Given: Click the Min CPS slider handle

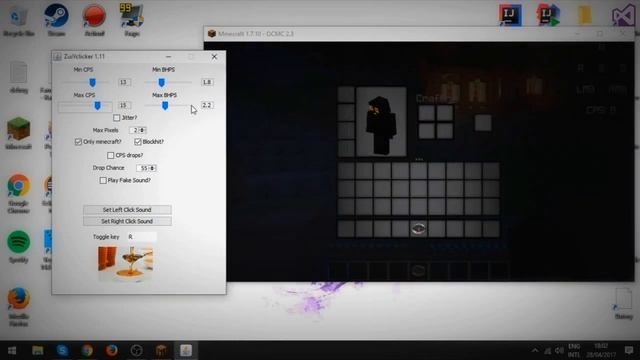Looking at the screenshot, I should click(x=93, y=82).
